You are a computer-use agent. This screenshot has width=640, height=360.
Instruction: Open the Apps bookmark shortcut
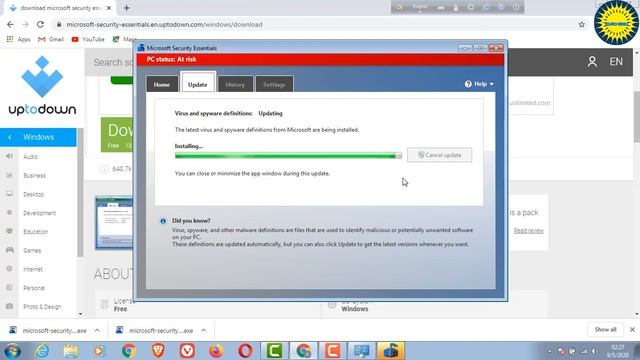pyautogui.click(x=19, y=39)
